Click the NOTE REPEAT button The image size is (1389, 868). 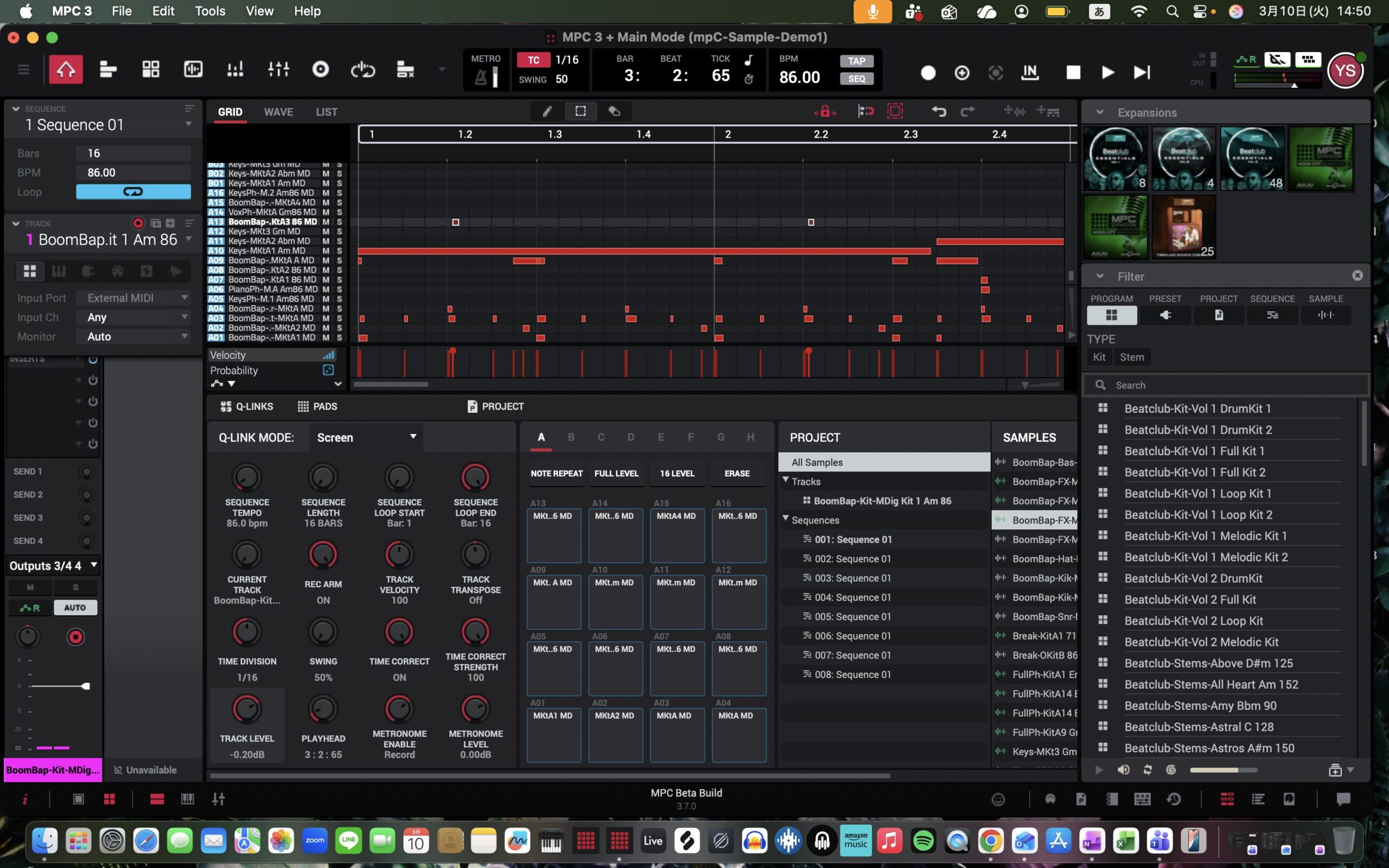(556, 474)
